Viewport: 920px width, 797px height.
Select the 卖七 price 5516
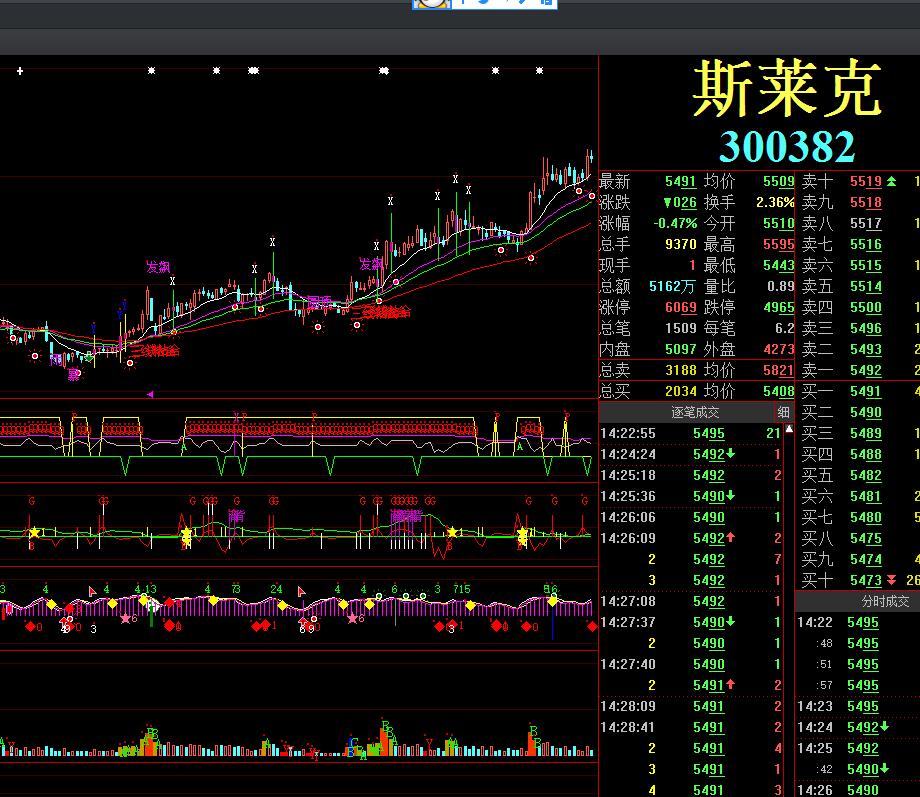(x=865, y=244)
